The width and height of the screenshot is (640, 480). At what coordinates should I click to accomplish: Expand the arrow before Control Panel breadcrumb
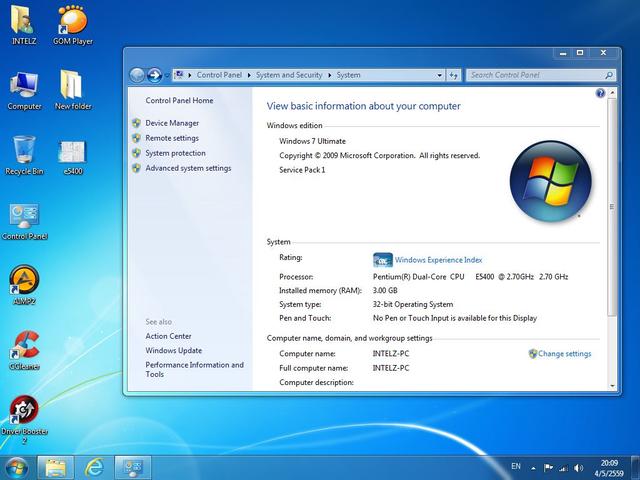pyautogui.click(x=189, y=75)
